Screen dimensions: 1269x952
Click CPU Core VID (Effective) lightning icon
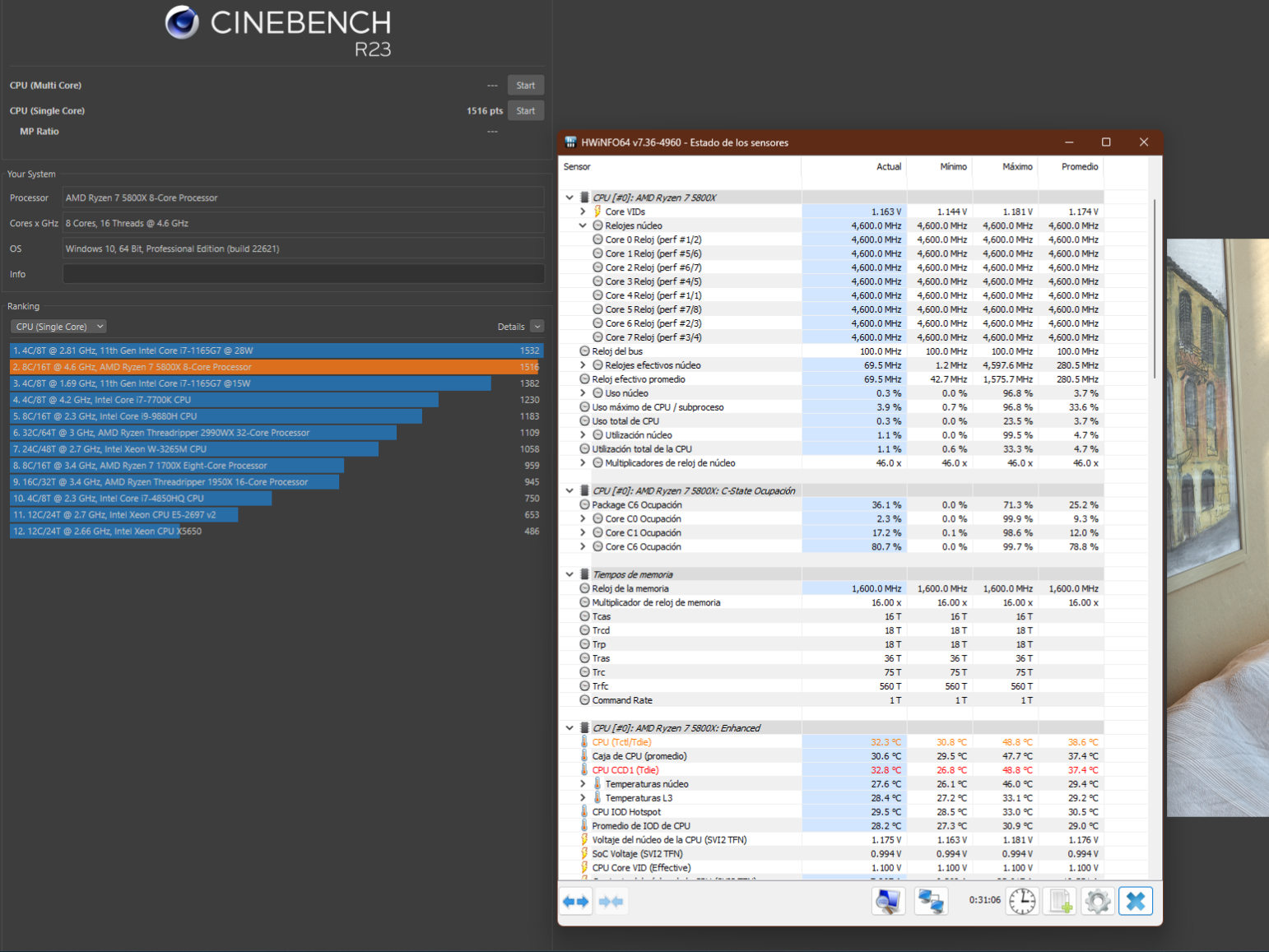click(584, 868)
